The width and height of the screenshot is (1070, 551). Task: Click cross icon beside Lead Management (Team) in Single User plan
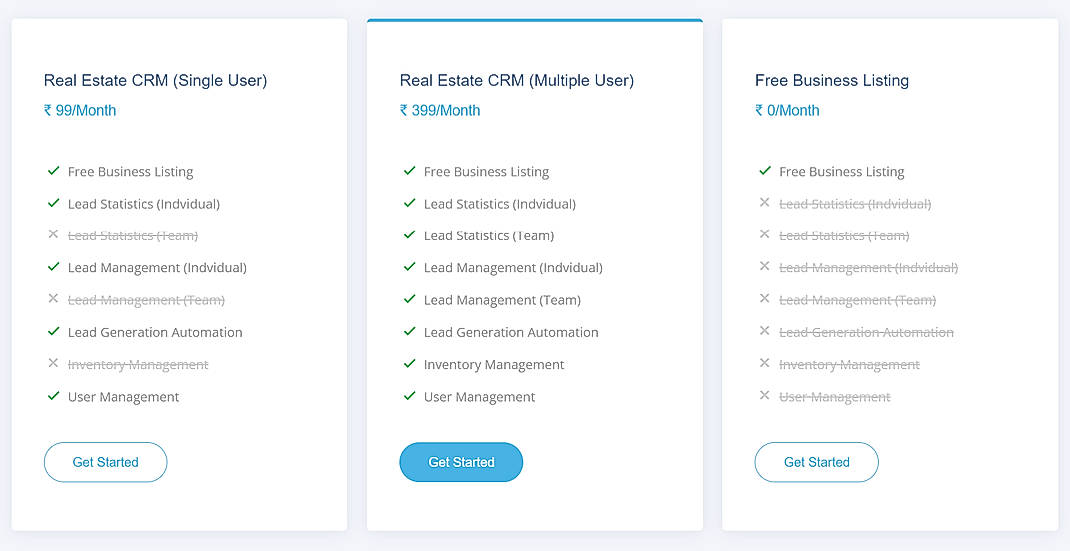tap(53, 298)
